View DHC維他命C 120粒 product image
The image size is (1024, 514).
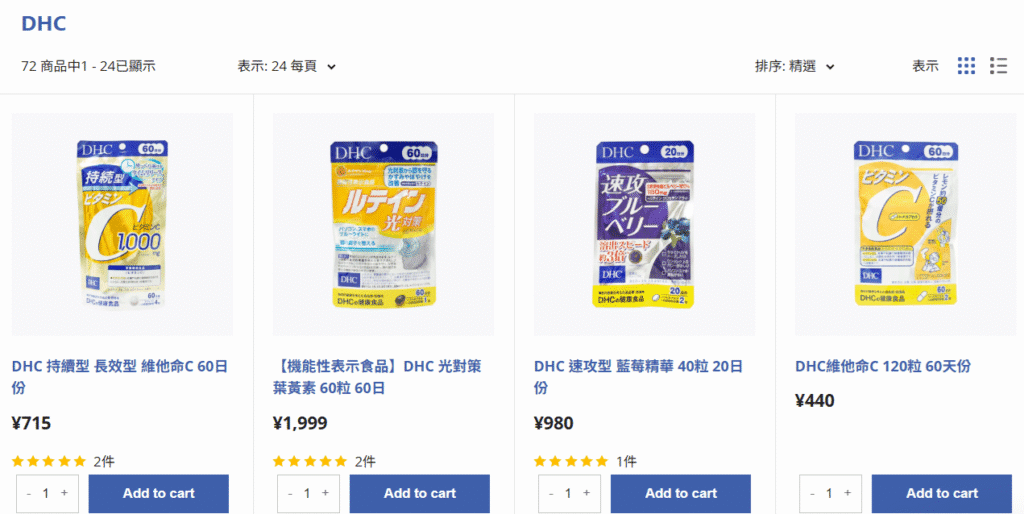[x=905, y=224]
